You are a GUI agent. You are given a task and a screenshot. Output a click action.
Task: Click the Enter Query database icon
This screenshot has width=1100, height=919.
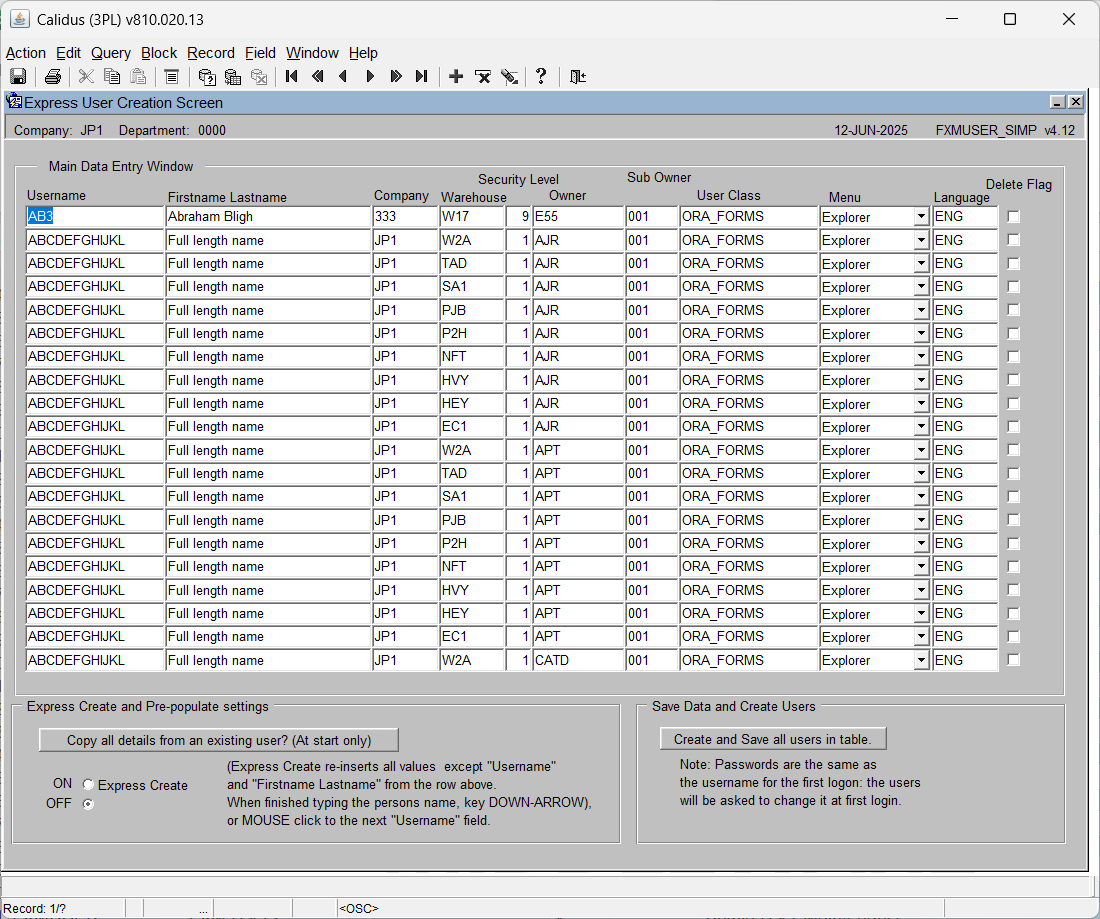pos(207,76)
